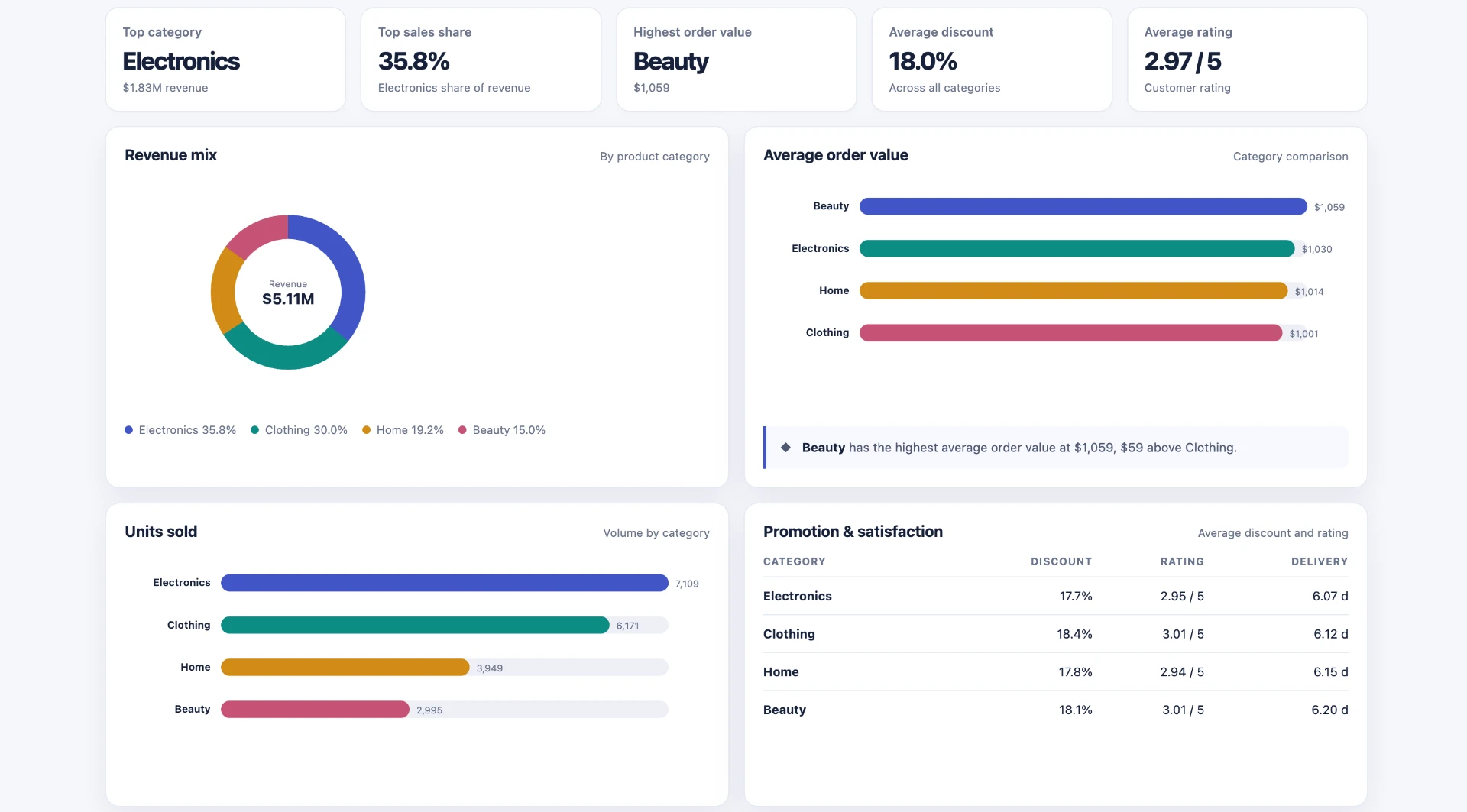This screenshot has height=812, width=1467.
Task: Click the Units sold heading
Action: coord(160,532)
